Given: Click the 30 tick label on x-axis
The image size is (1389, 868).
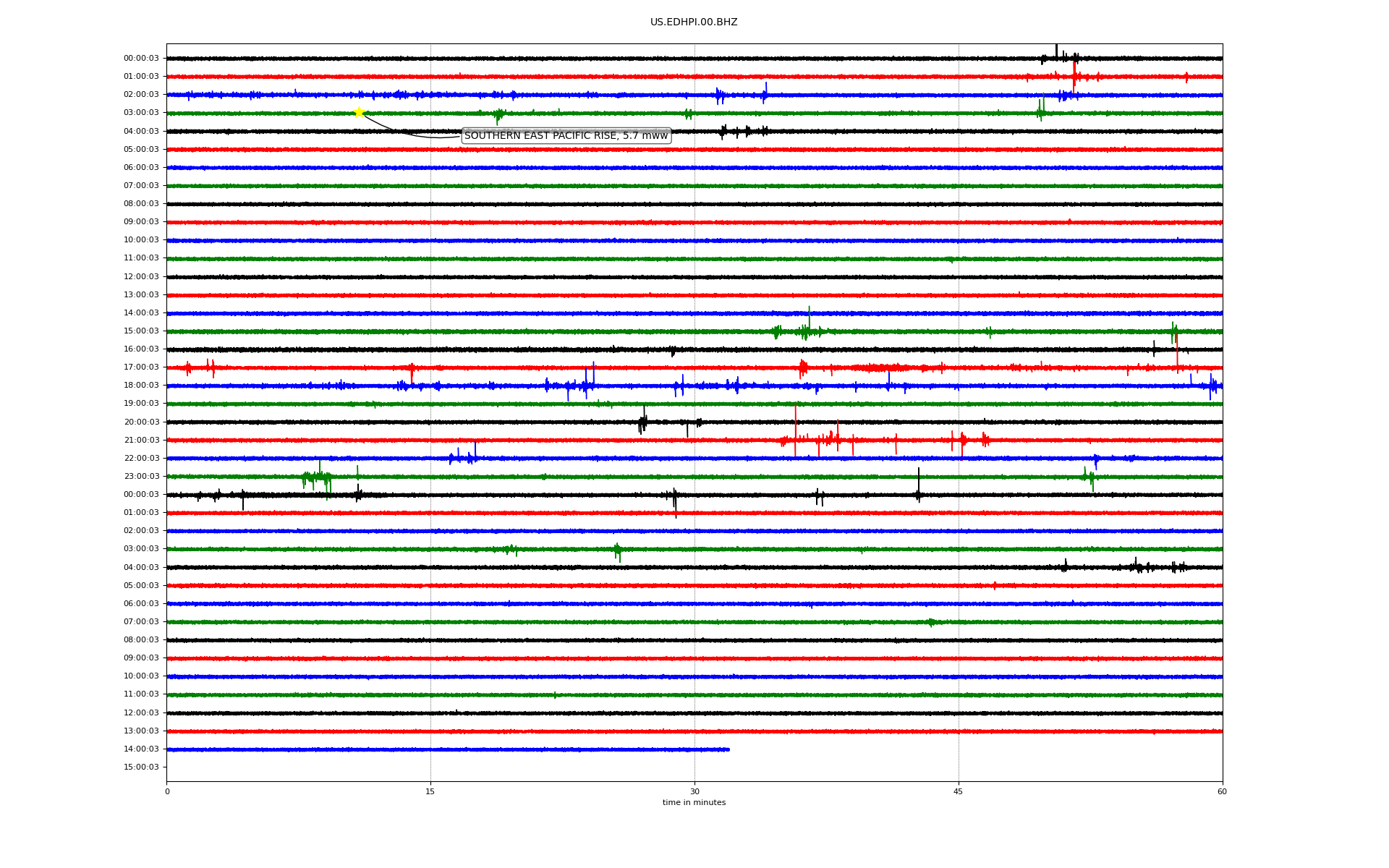Looking at the screenshot, I should [x=694, y=791].
